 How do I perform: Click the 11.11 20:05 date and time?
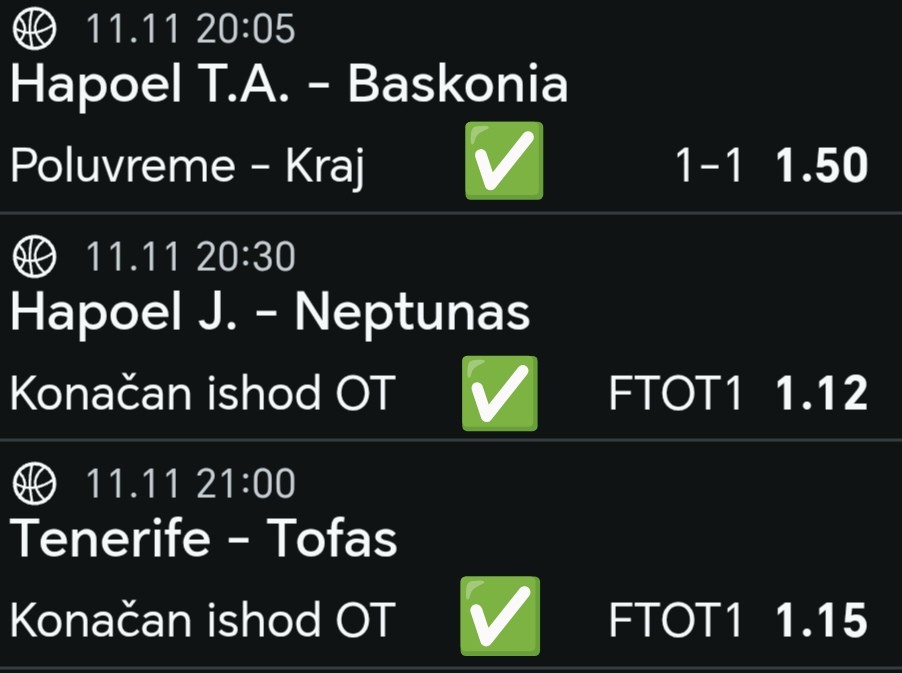pos(190,29)
